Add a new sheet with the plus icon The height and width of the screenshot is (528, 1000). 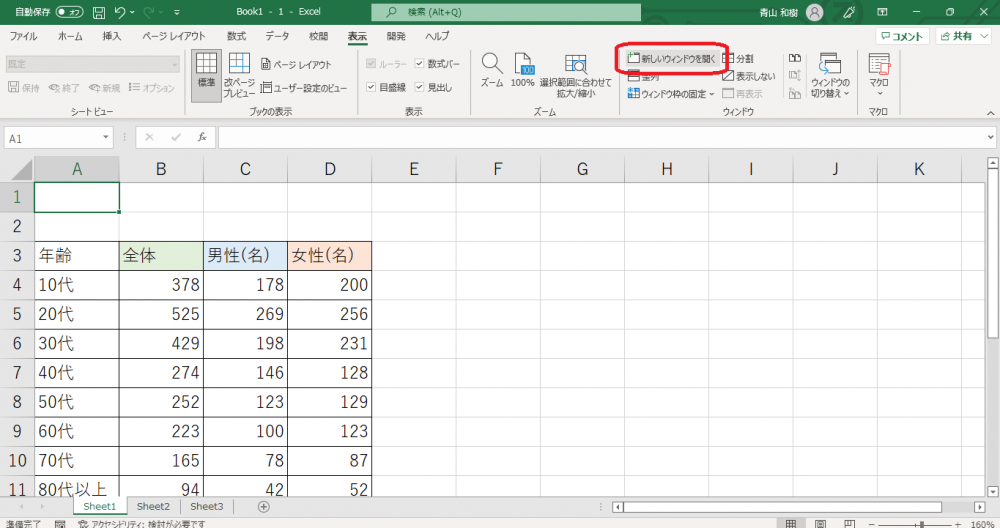coord(263,507)
